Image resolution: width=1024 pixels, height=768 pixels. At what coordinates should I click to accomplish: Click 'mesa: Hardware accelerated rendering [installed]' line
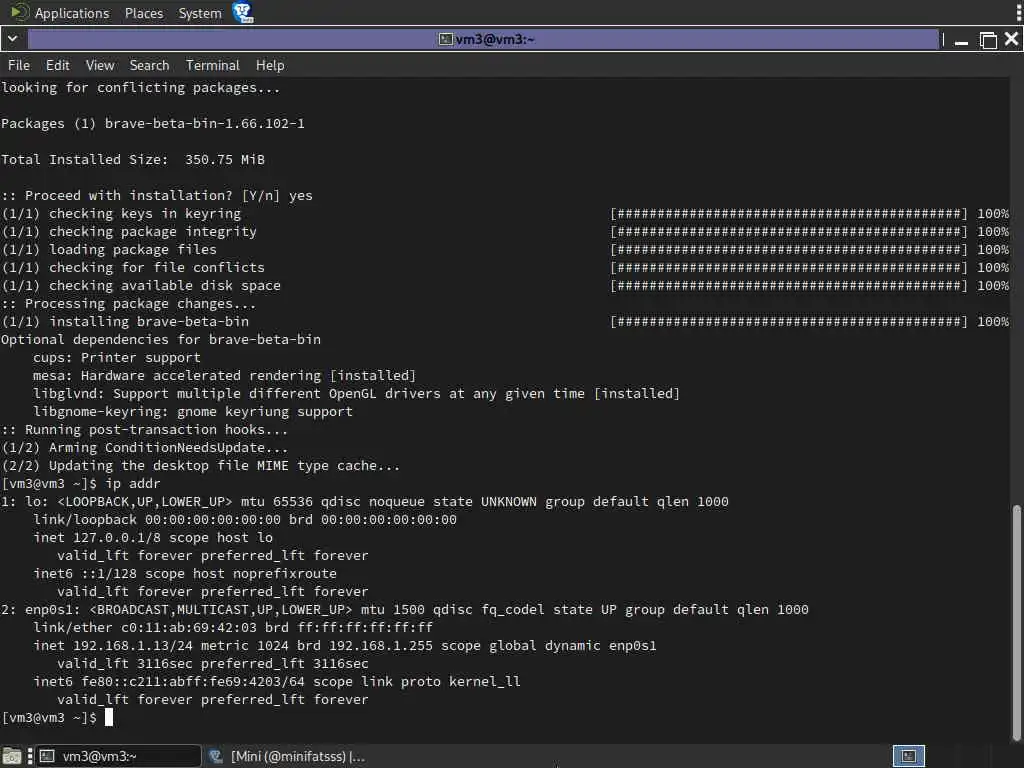pyautogui.click(x=225, y=376)
